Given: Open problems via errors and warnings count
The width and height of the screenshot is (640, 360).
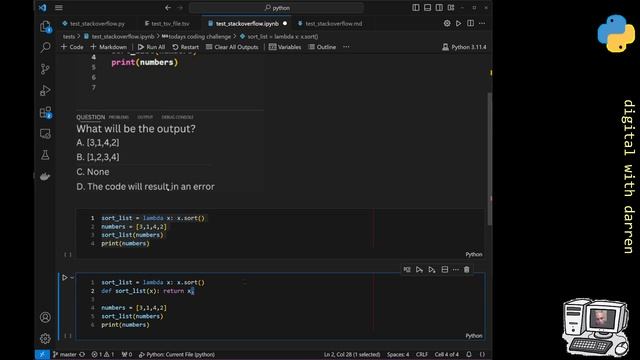Looking at the screenshot, I should 103,354.
